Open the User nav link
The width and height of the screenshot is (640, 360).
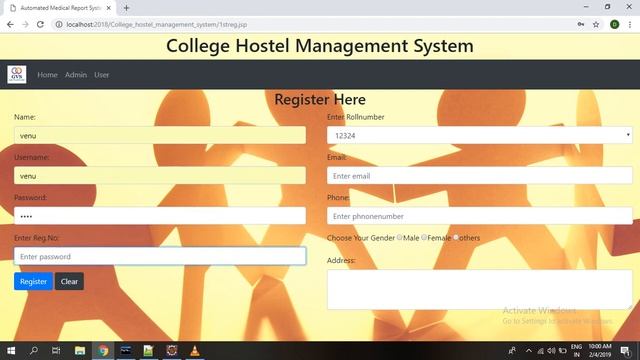tap(102, 75)
